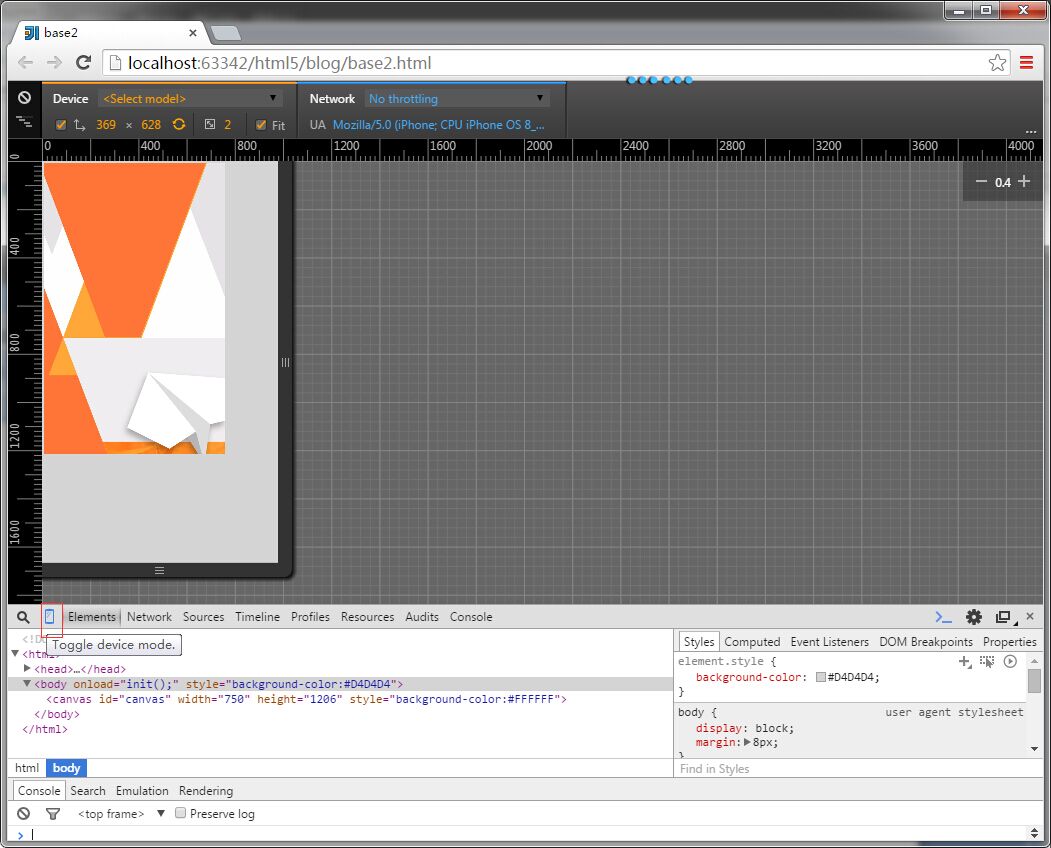
Task: Switch to the Sources panel tab
Action: [x=203, y=617]
